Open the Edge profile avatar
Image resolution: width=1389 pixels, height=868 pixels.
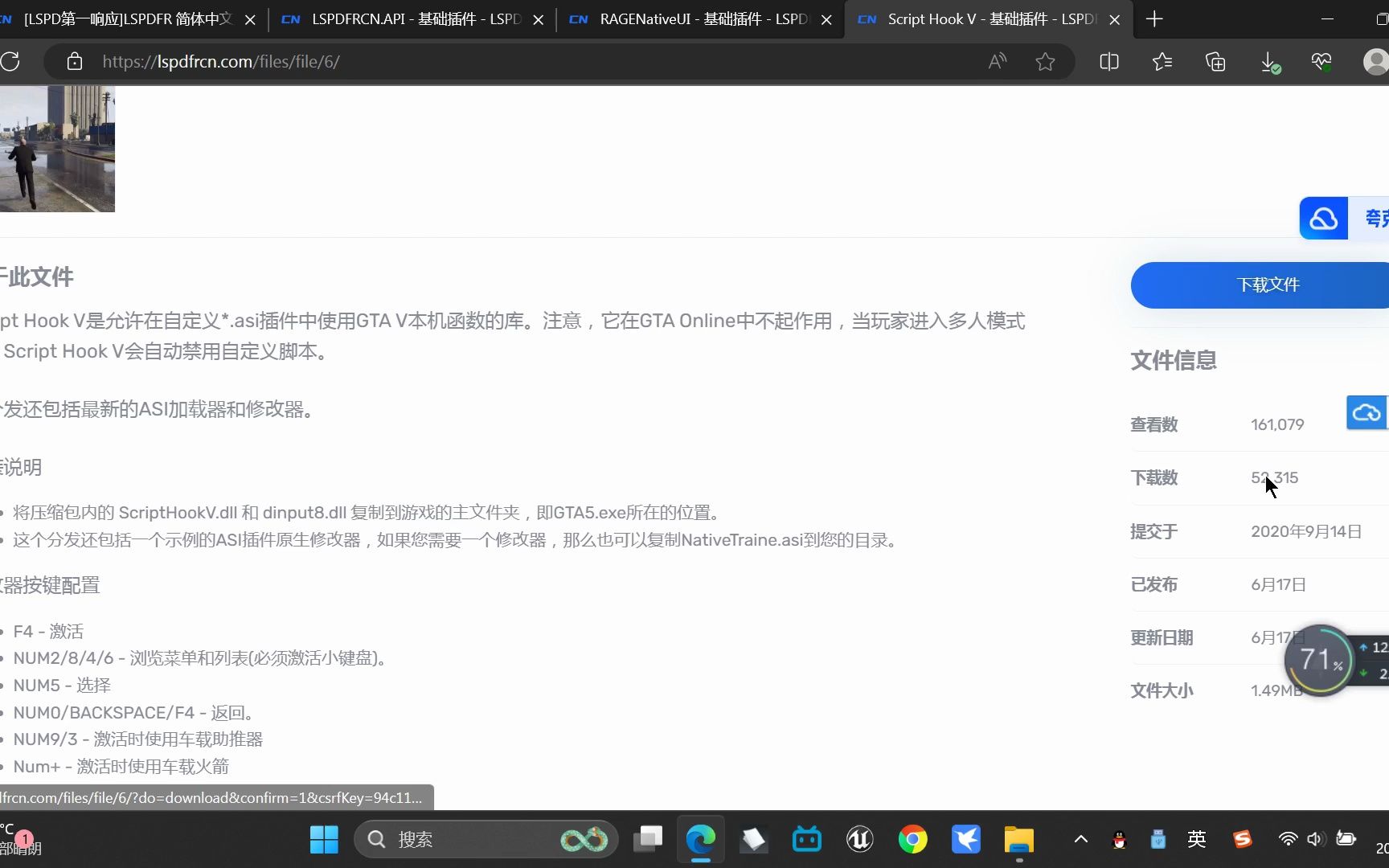point(1375,61)
